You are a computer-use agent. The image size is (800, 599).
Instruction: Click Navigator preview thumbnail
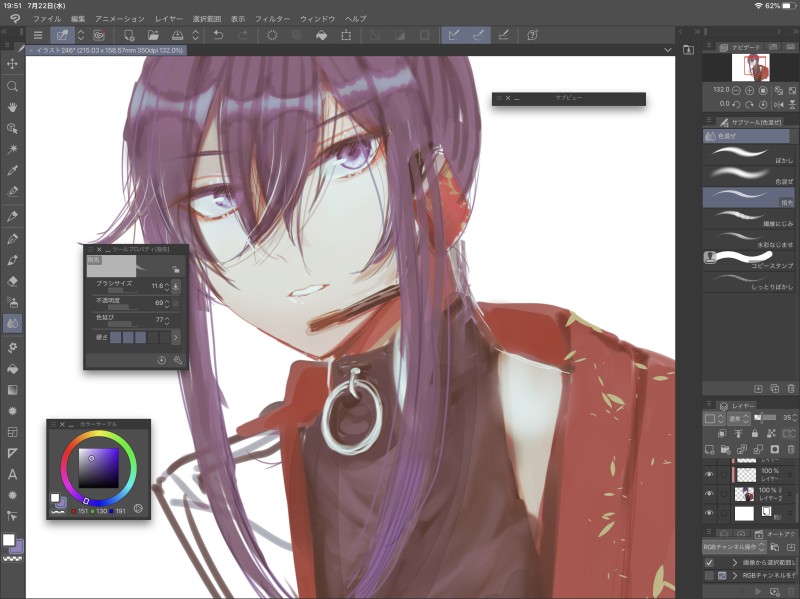coord(751,67)
